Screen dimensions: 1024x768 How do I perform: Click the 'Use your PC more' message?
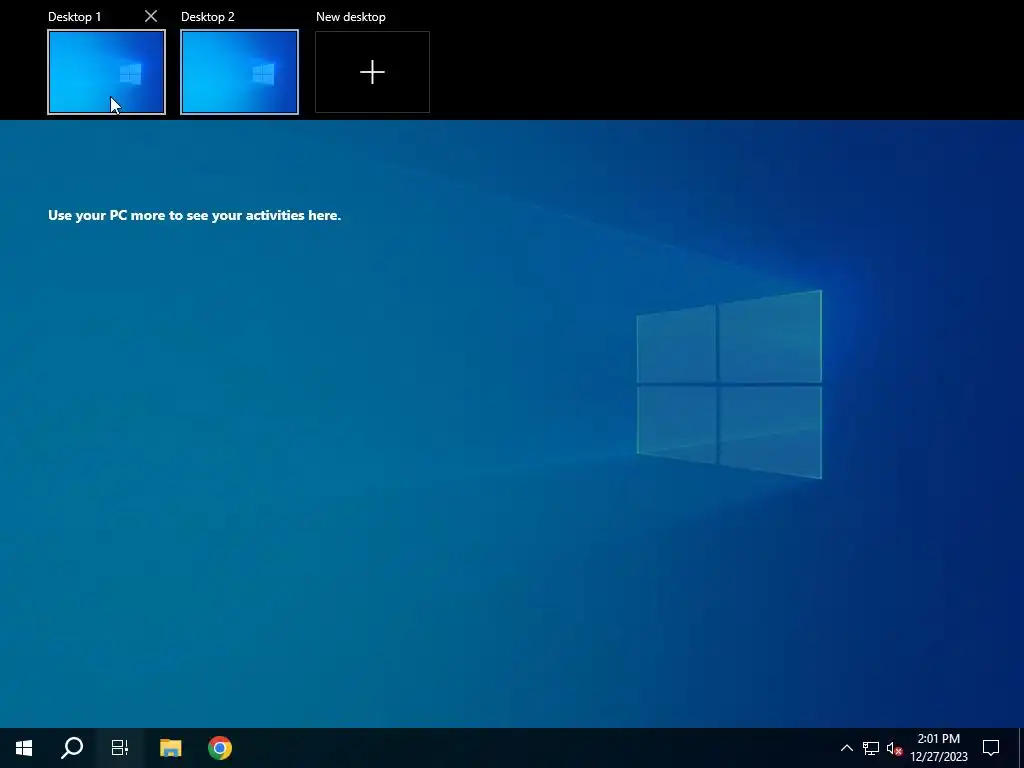pyautogui.click(x=195, y=216)
